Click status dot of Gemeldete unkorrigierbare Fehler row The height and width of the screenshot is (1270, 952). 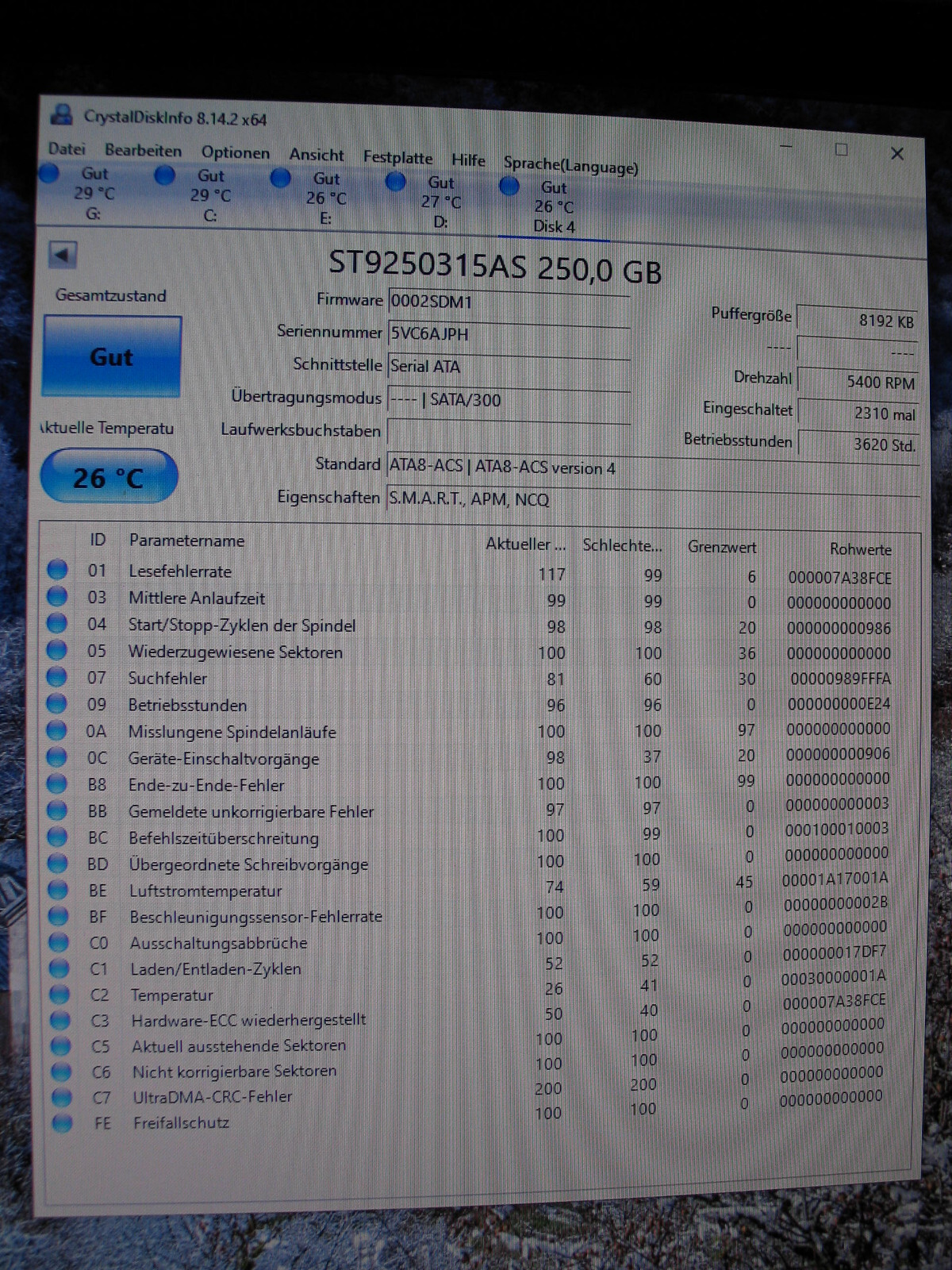tap(57, 810)
